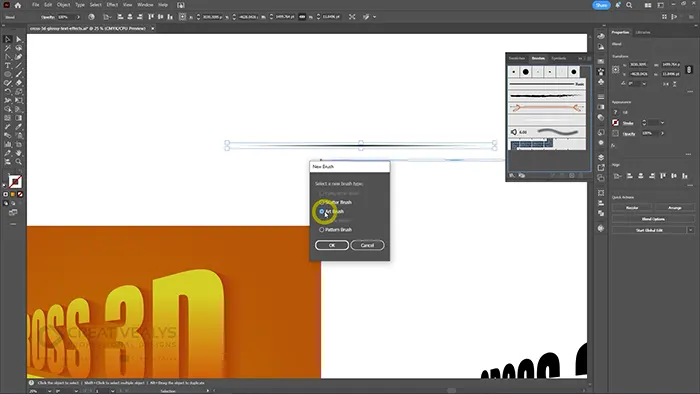The height and width of the screenshot is (394, 700).
Task: Select the Direct Selection tool
Action: [19, 39]
